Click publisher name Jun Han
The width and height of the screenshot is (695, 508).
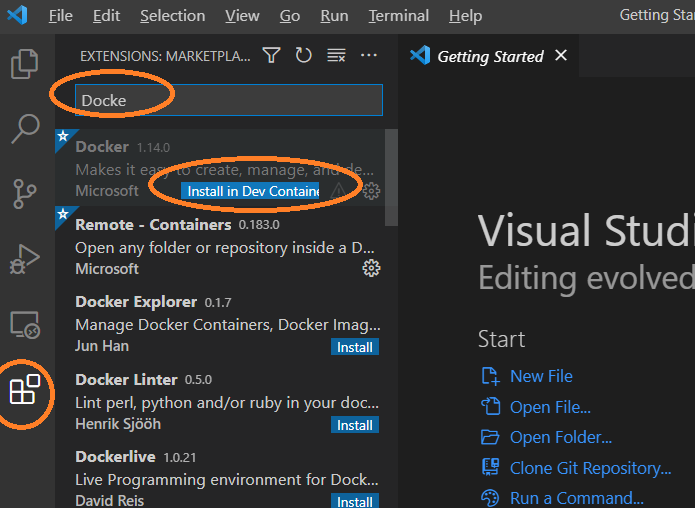pyautogui.click(x=102, y=346)
